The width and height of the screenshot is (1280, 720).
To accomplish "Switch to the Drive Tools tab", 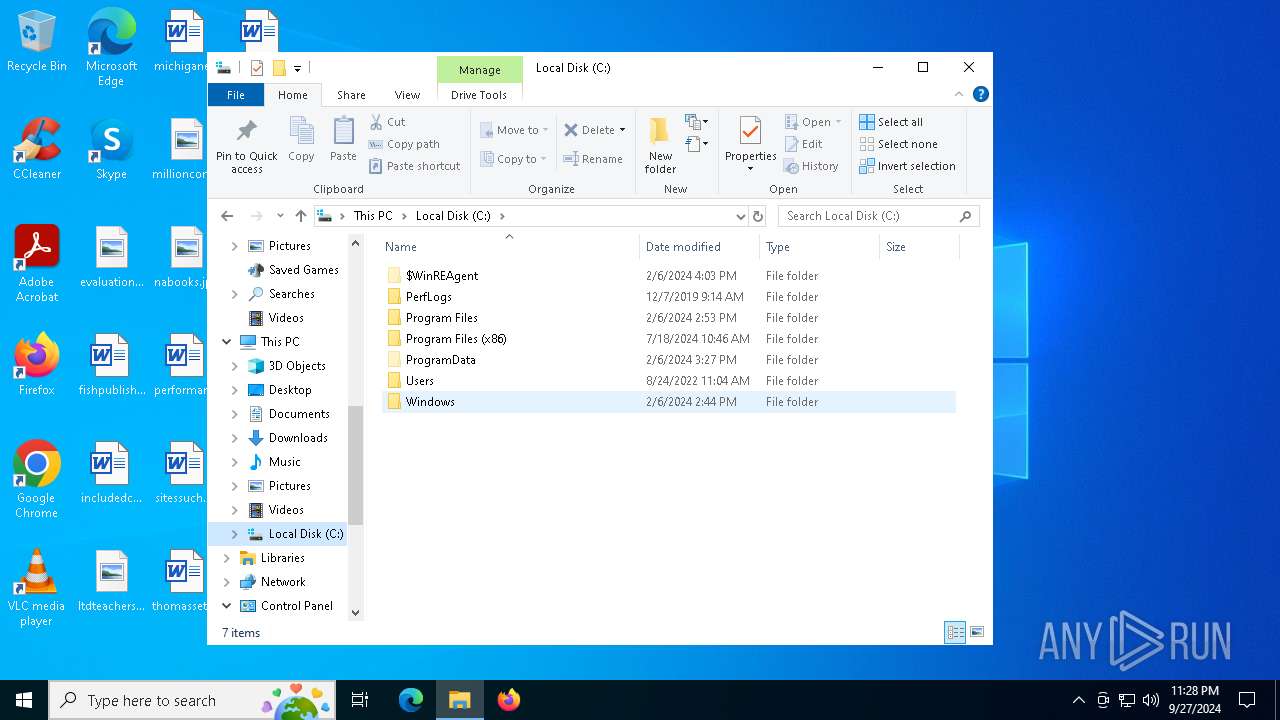I will coord(479,95).
